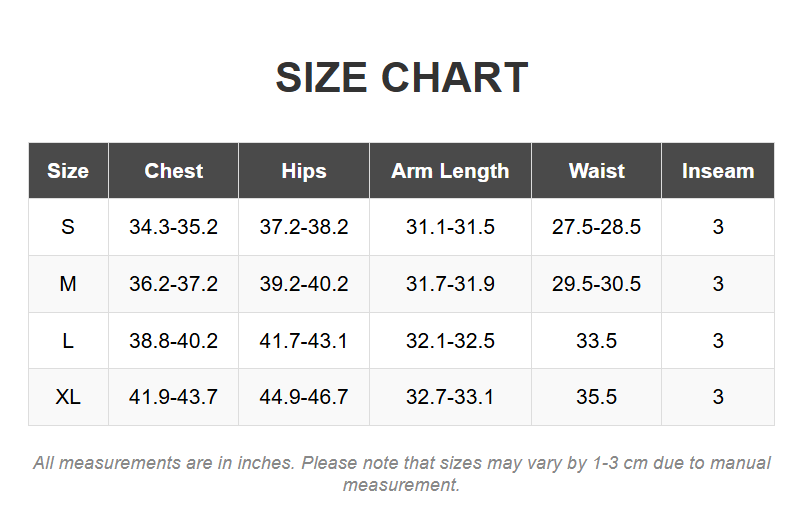The width and height of the screenshot is (795, 532).
Task: Select the size XL row label
Action: 68,397
